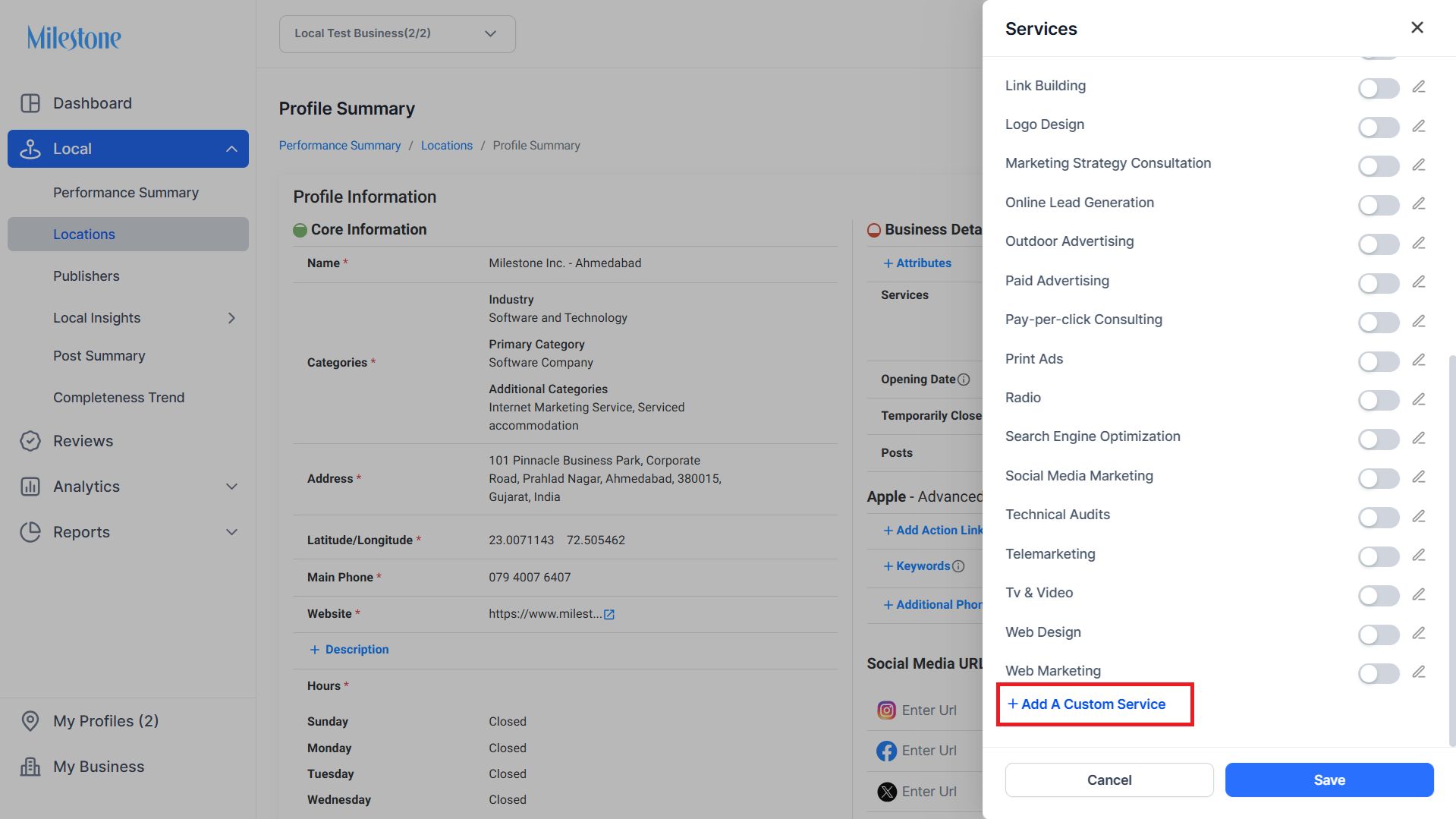Screen dimensions: 1456x819
Task: Open Locations breadcrumb link
Action: pos(446,146)
